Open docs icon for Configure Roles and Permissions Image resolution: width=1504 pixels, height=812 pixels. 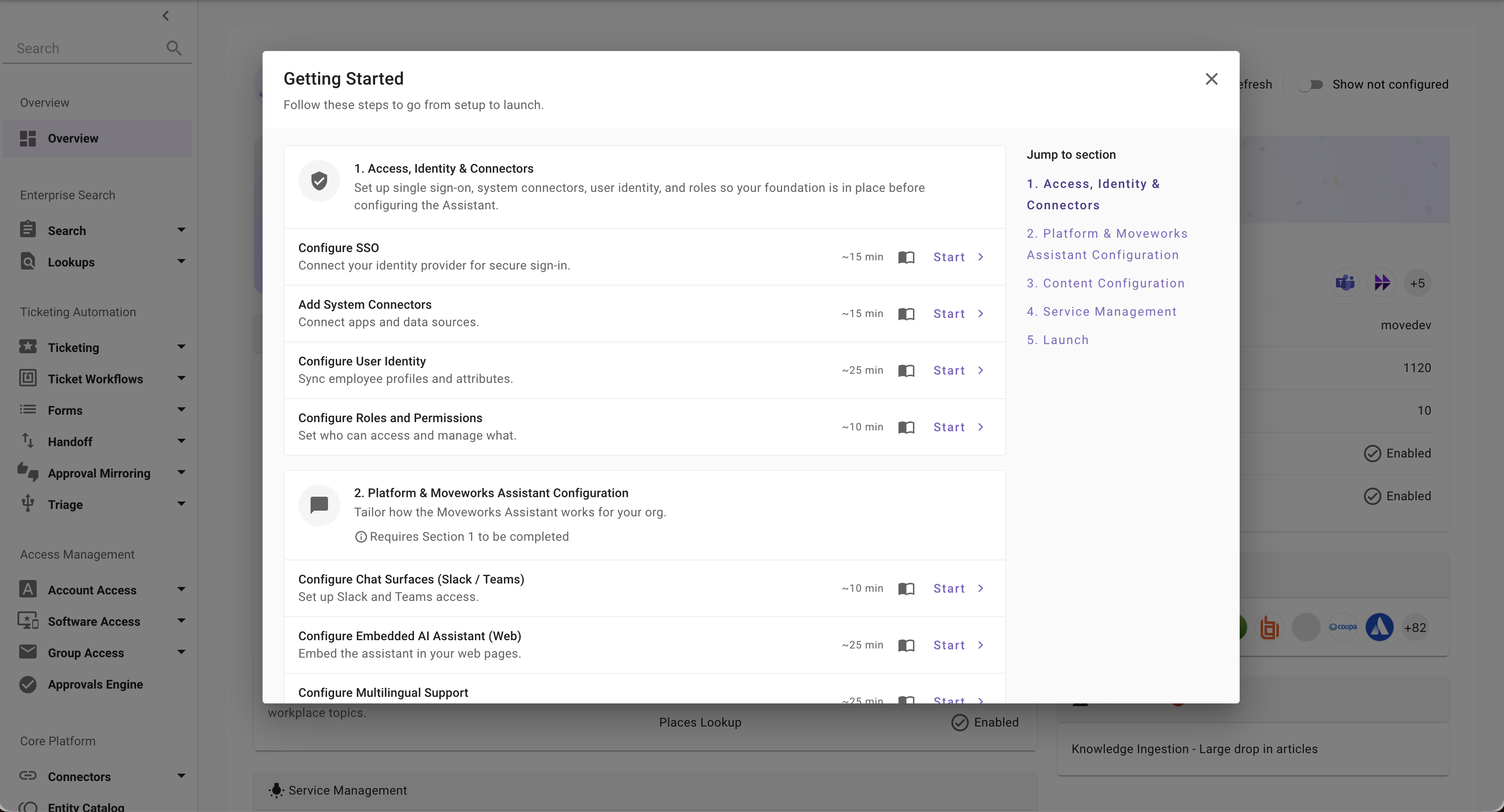coord(906,427)
